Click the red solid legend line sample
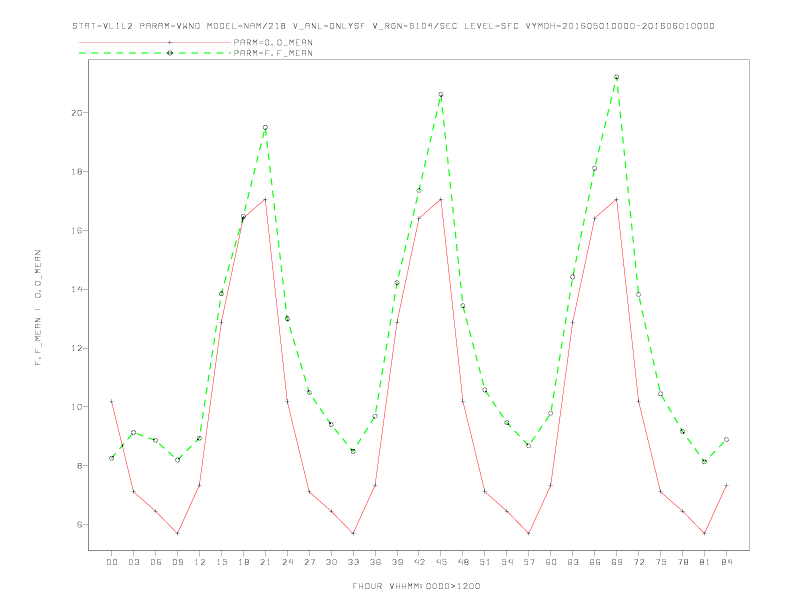 click(155, 42)
